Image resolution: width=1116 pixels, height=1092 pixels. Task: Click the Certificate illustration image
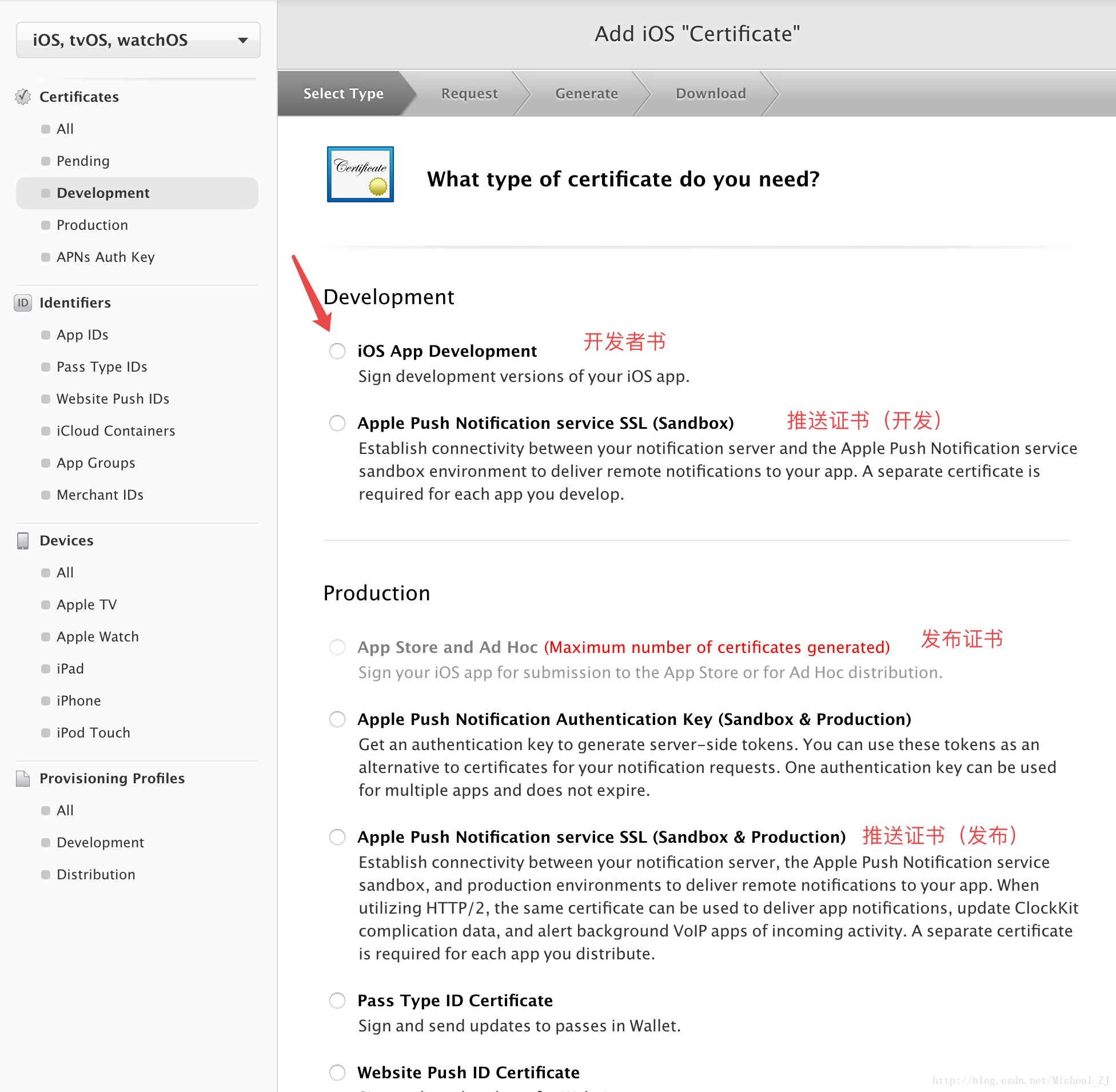tap(360, 174)
